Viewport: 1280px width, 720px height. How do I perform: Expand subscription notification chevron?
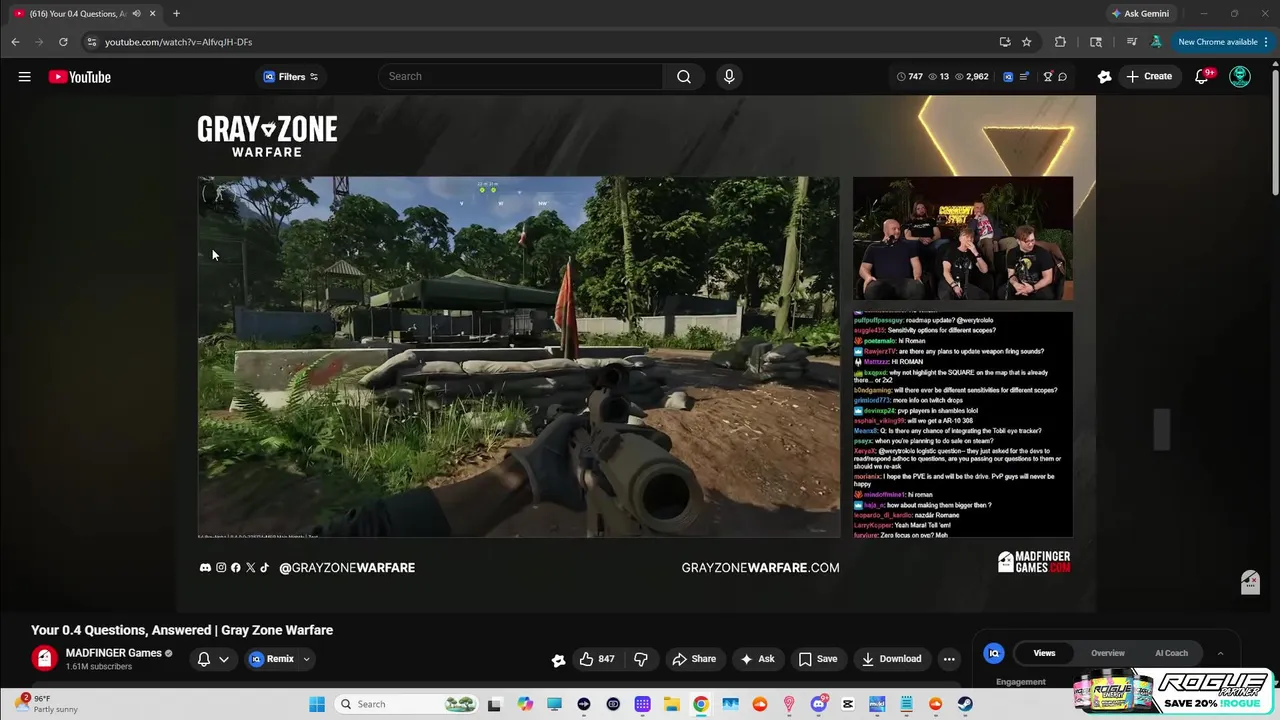(x=224, y=659)
